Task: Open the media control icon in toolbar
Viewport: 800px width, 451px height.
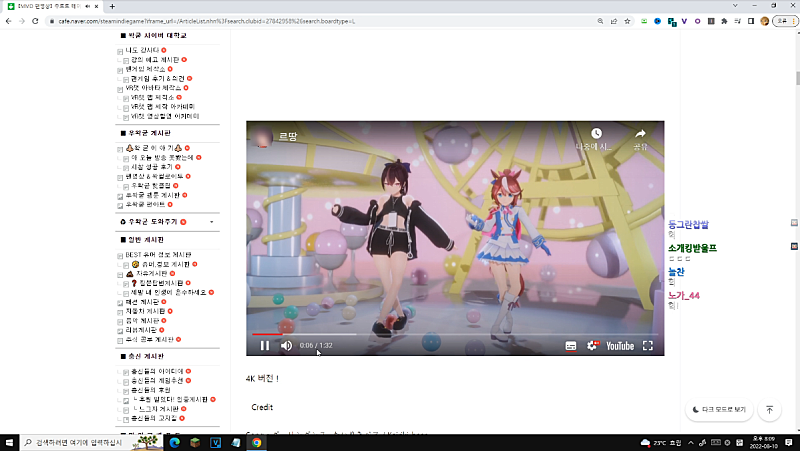Action: [x=737, y=21]
